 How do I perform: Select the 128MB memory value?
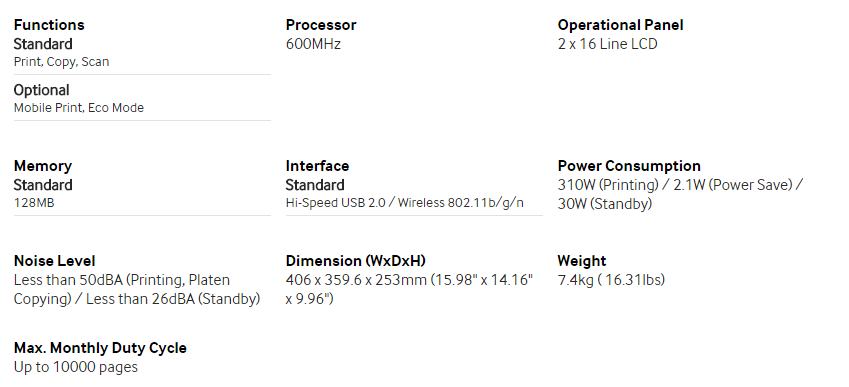click(x=34, y=203)
